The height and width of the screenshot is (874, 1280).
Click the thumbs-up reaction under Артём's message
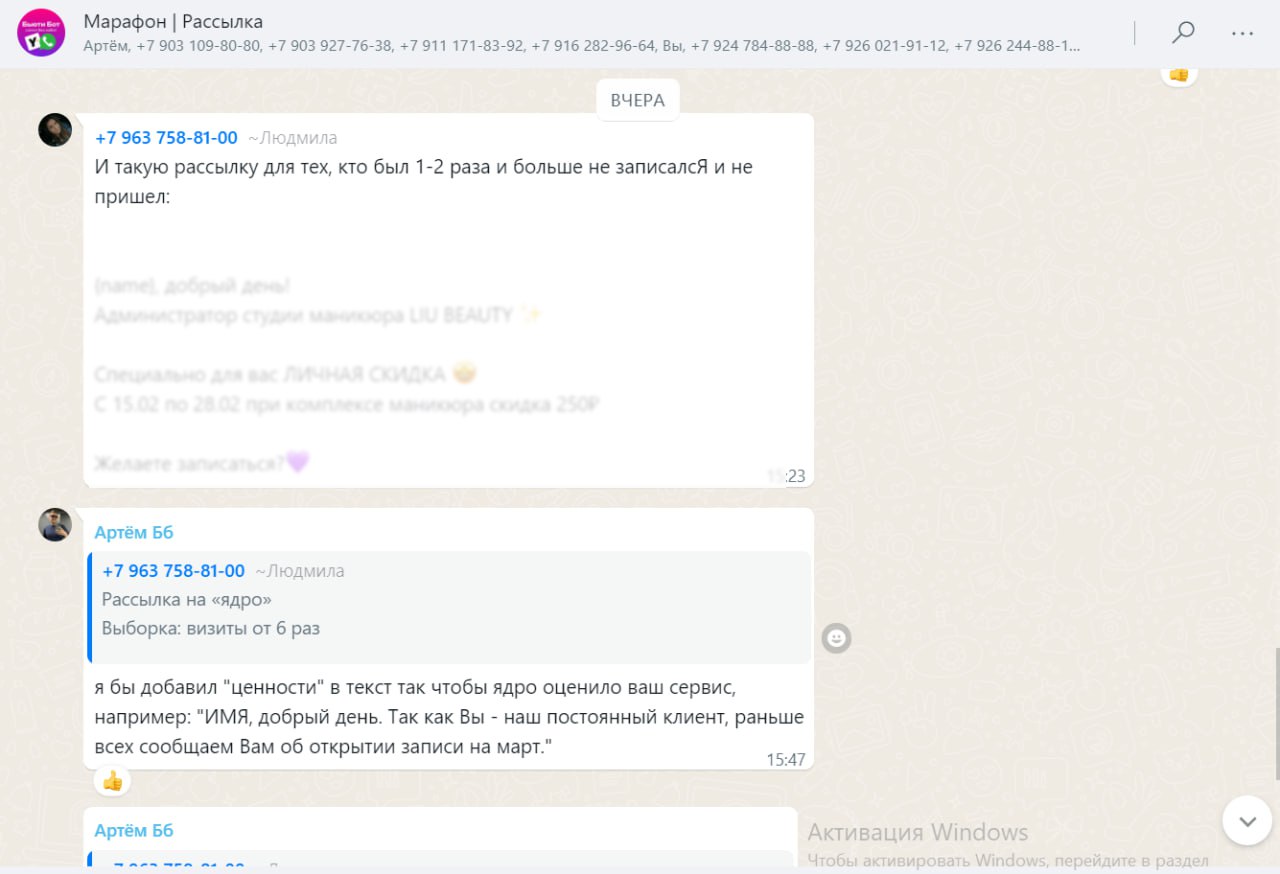pyautogui.click(x=113, y=781)
